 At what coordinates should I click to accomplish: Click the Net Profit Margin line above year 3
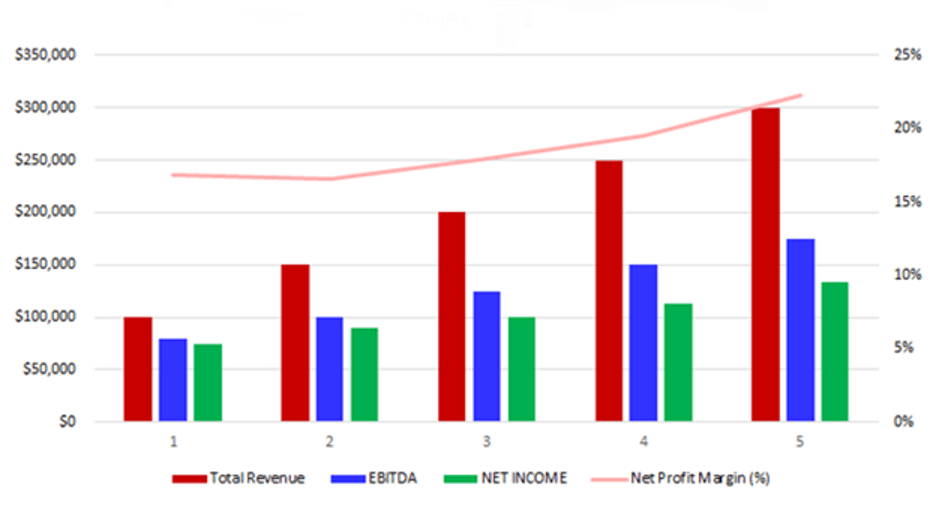pyautogui.click(x=487, y=159)
